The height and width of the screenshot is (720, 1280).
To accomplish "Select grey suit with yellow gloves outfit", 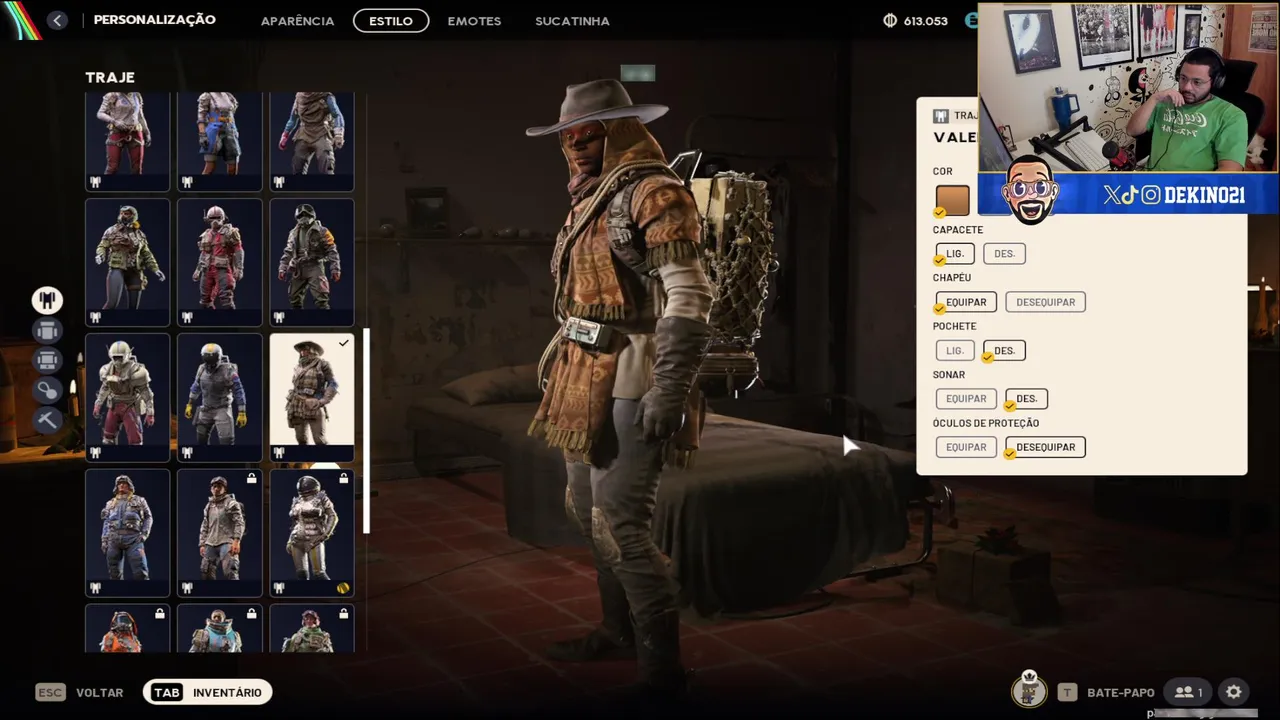I will (x=219, y=397).
